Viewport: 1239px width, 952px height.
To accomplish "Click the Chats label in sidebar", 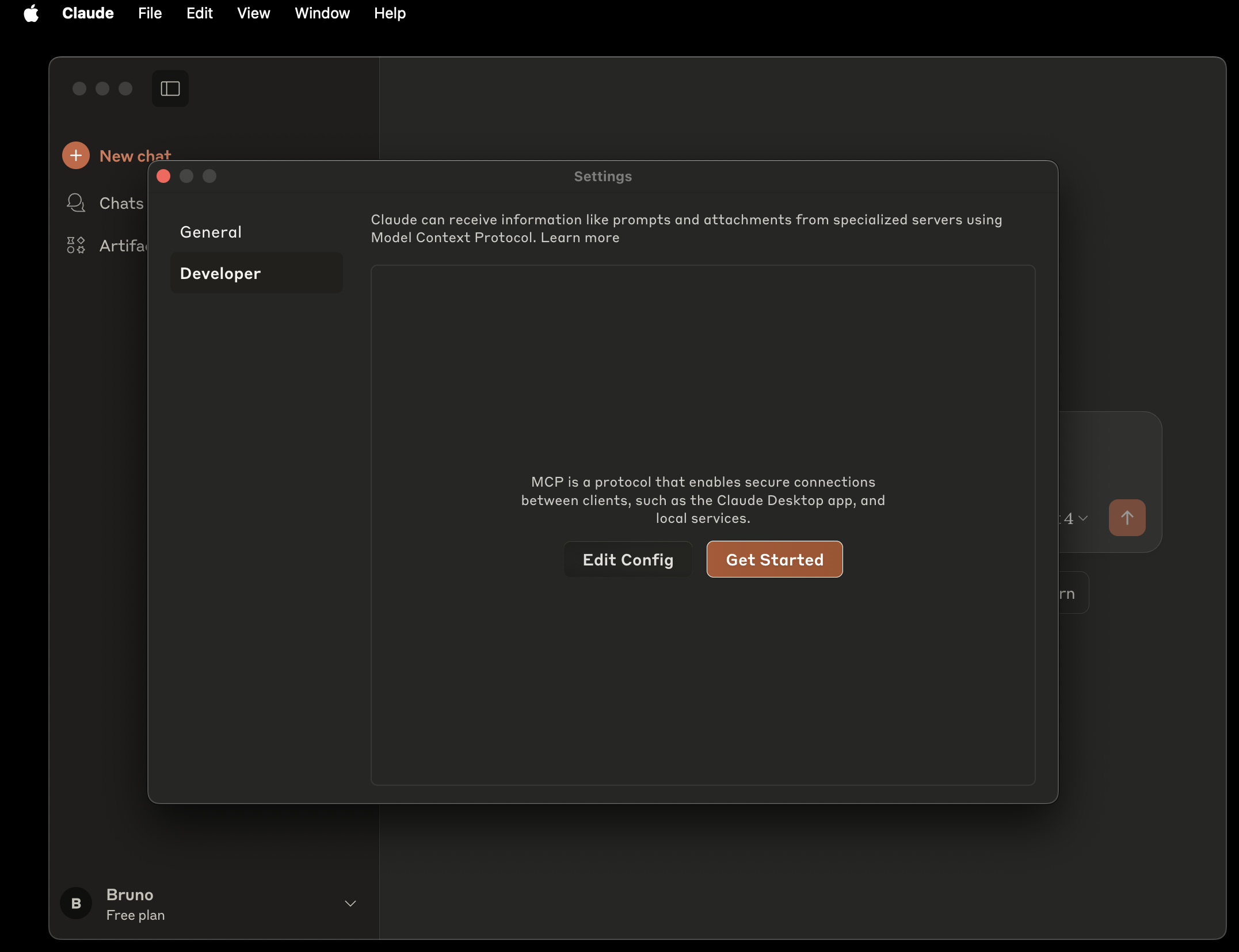I will click(x=121, y=203).
